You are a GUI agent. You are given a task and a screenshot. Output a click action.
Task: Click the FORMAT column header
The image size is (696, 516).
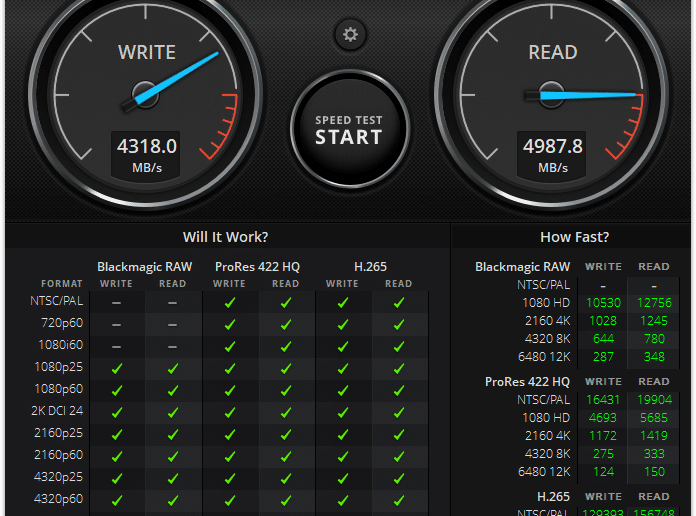tap(62, 284)
